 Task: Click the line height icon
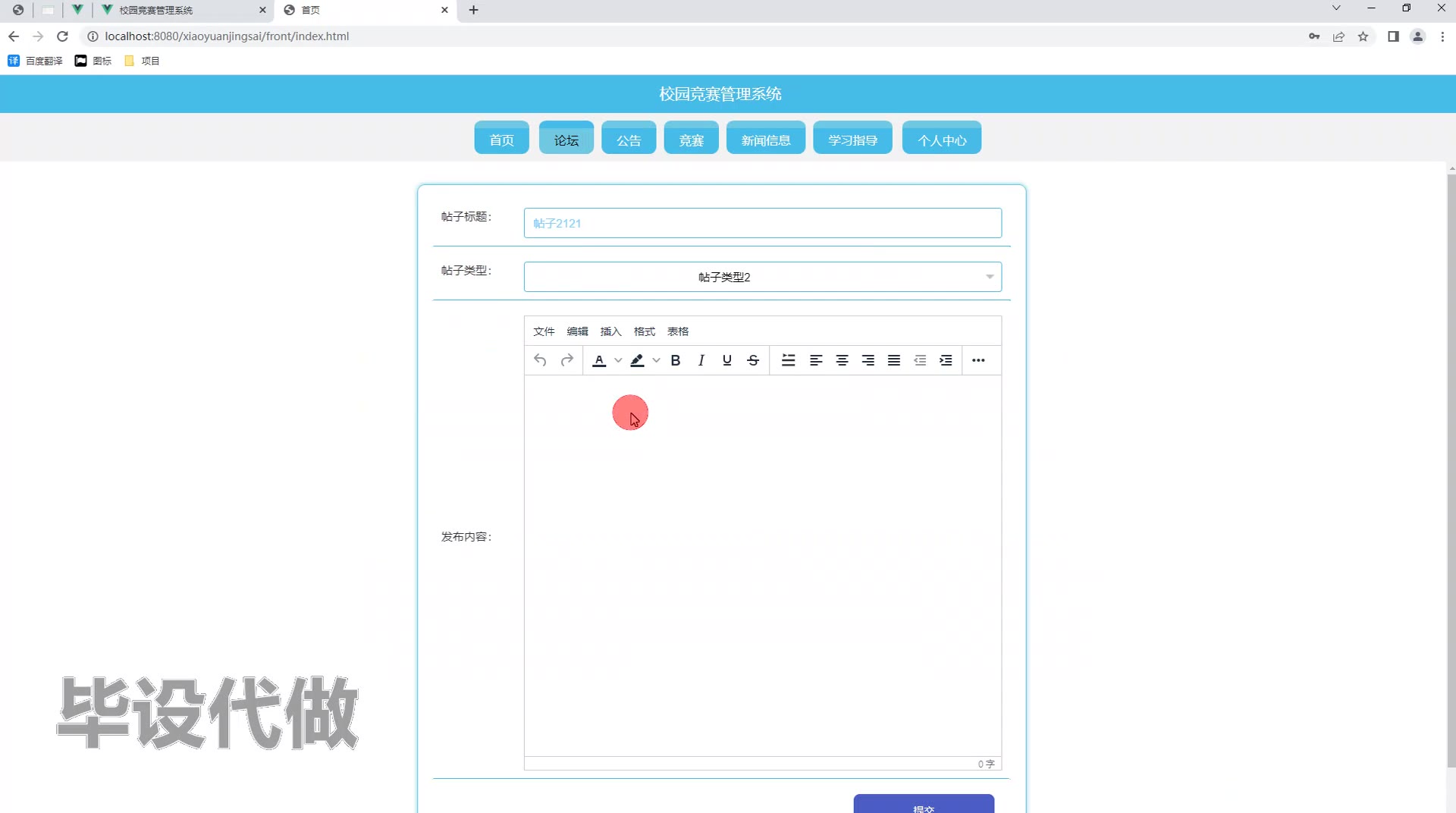(789, 360)
